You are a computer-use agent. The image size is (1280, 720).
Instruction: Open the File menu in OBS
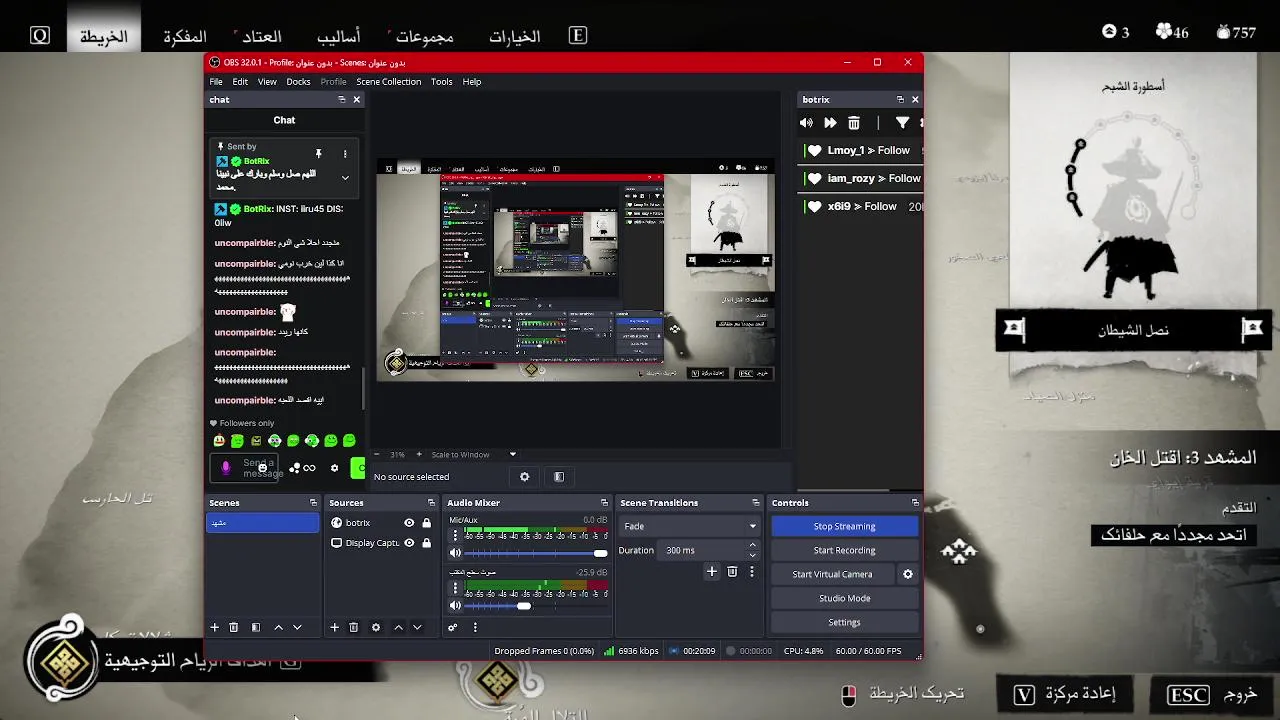216,82
